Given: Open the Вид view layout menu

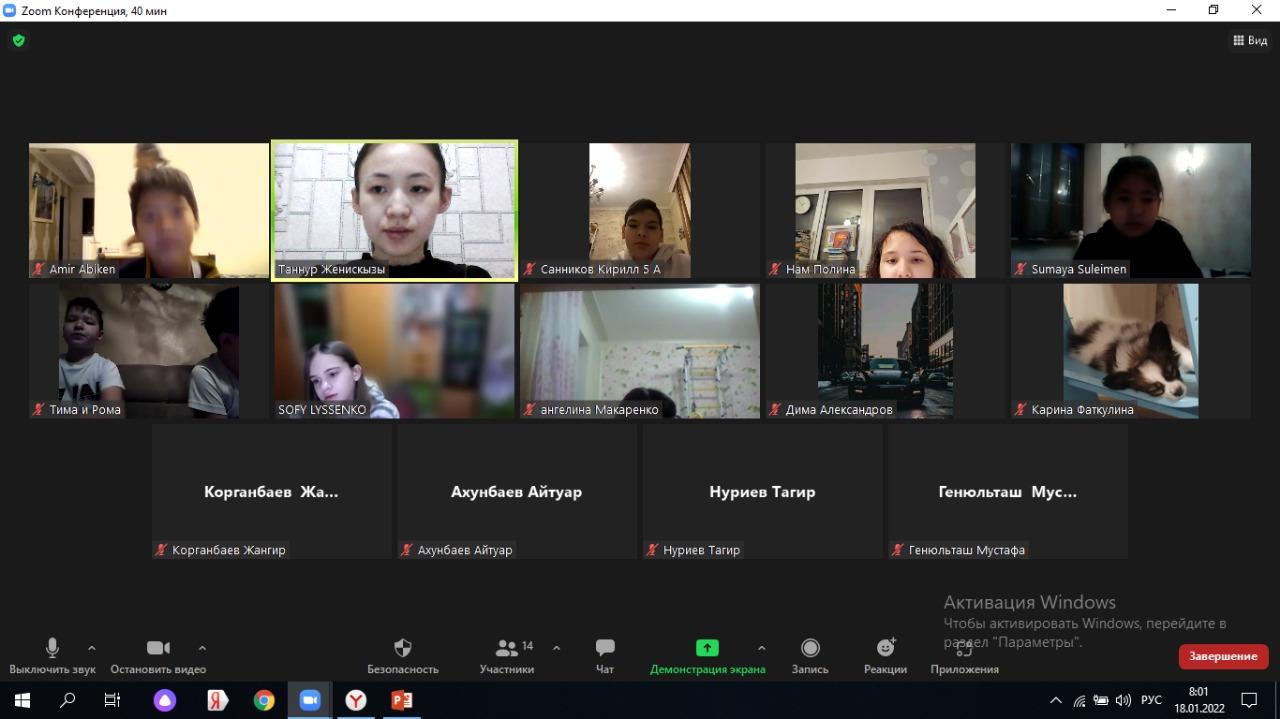Looking at the screenshot, I should click(1250, 41).
